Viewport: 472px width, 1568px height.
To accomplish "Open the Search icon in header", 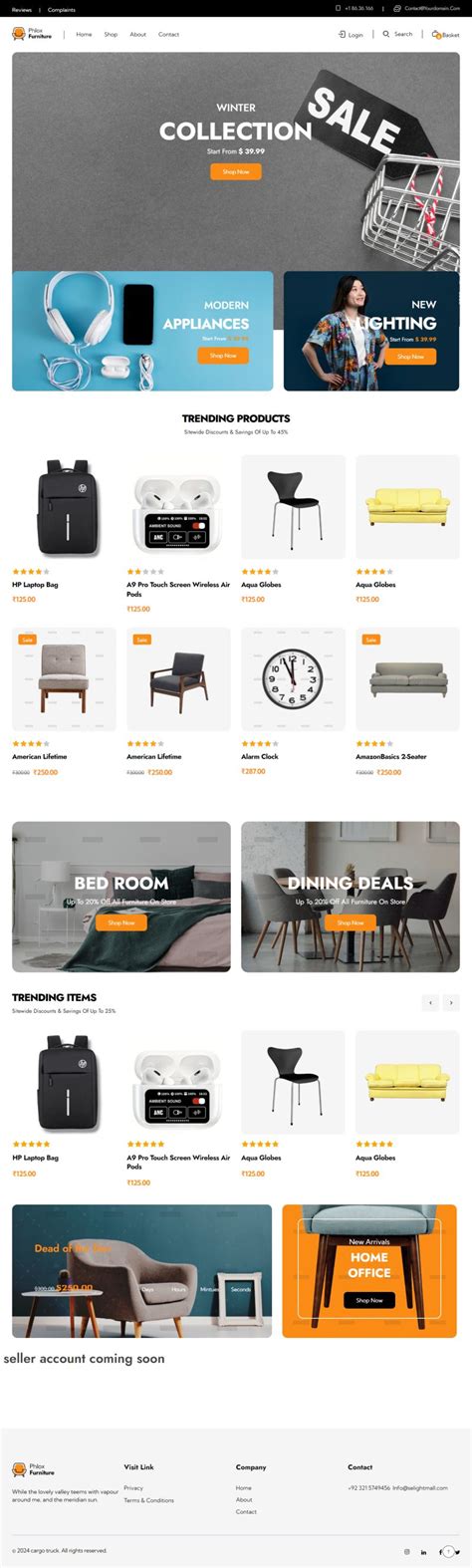I will point(386,34).
